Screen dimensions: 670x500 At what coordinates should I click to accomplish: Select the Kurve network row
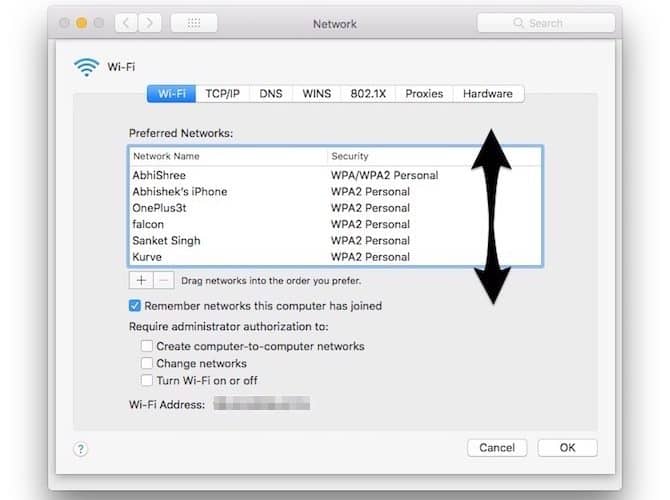coord(335,257)
